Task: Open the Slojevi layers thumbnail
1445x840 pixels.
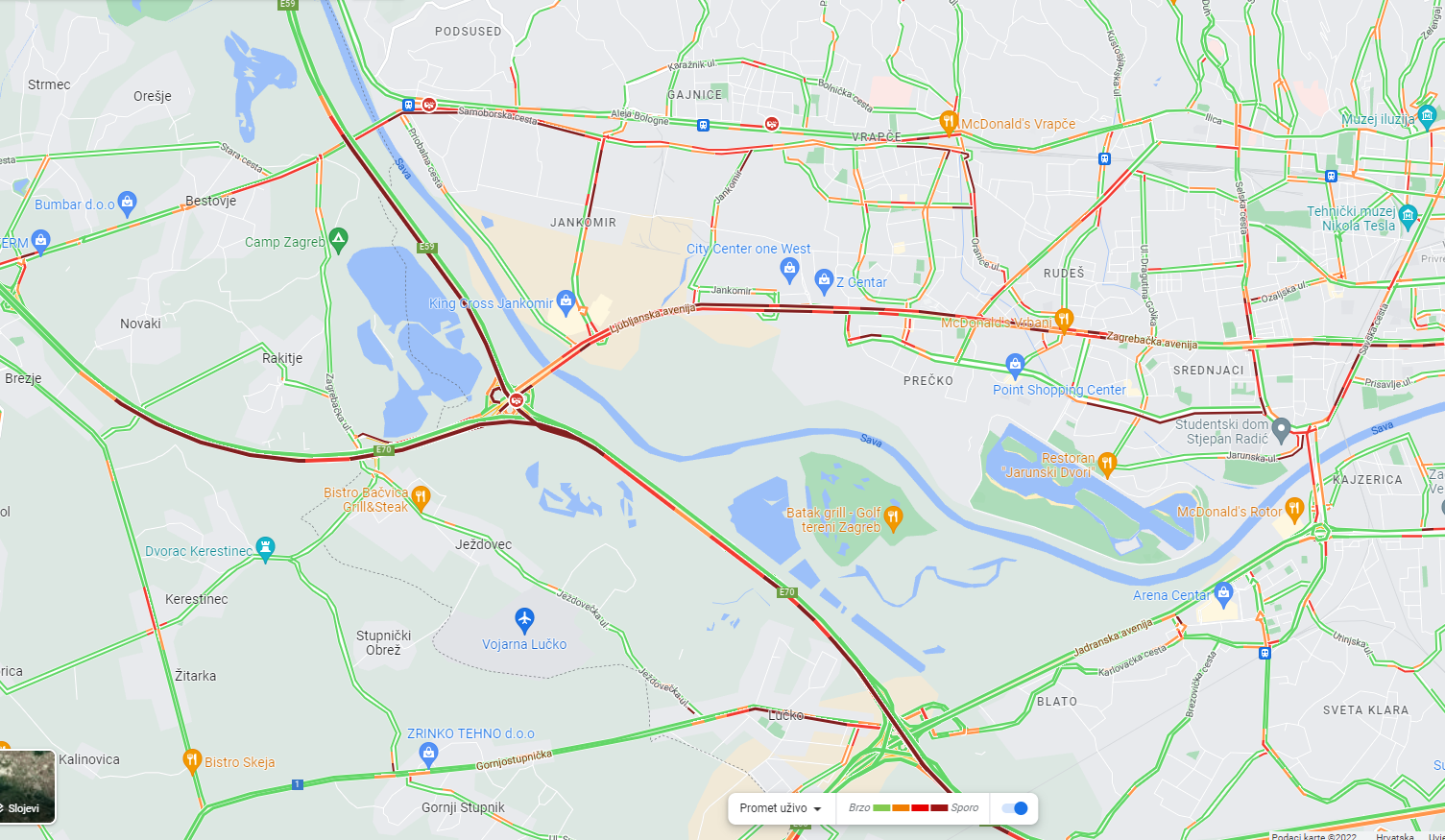Action: (x=27, y=786)
